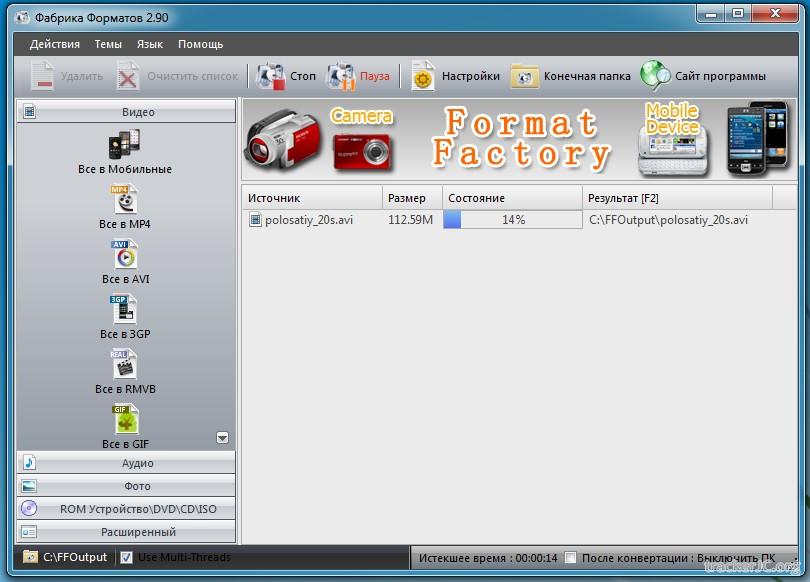The image size is (810, 582).
Task: Select the Все в 3GP converter icon
Action: 124,310
